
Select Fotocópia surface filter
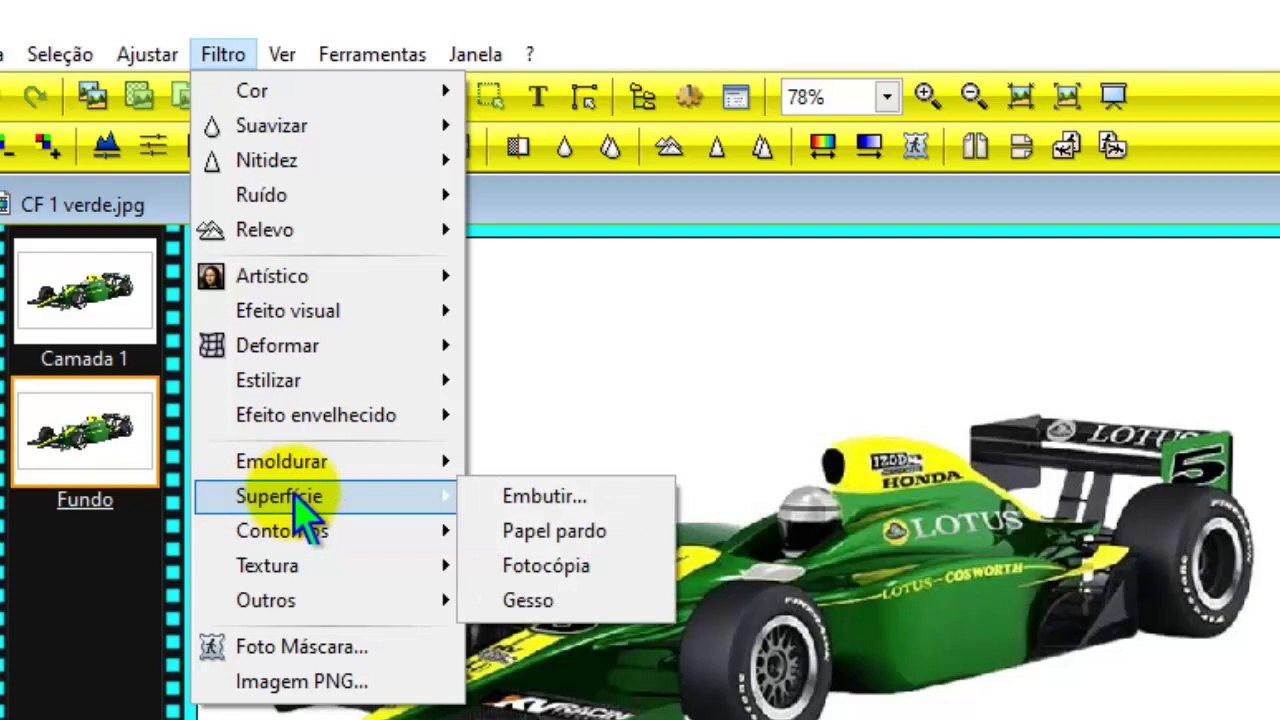(x=566, y=566)
